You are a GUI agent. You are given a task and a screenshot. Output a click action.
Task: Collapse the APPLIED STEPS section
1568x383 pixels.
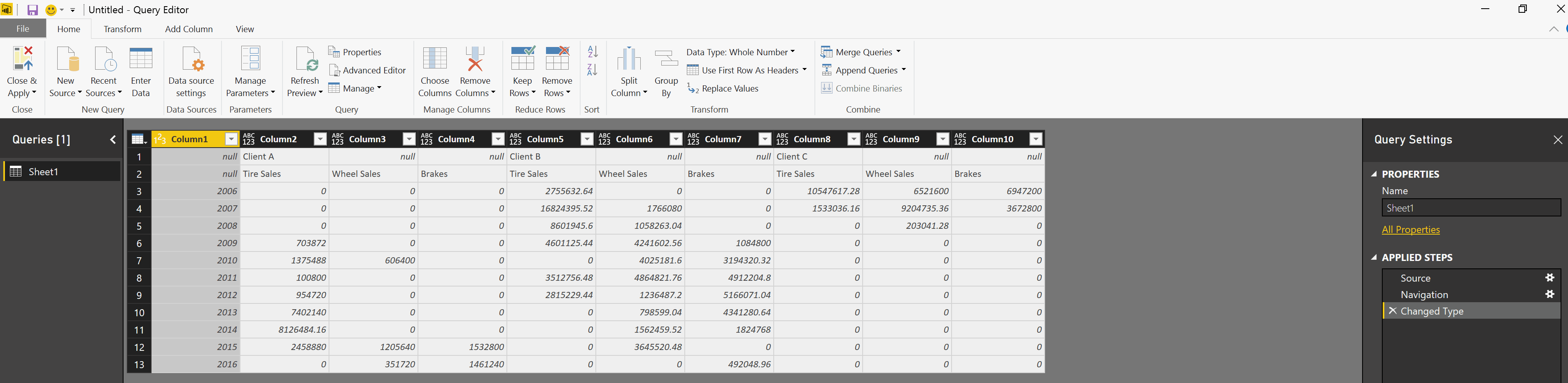(x=1374, y=257)
